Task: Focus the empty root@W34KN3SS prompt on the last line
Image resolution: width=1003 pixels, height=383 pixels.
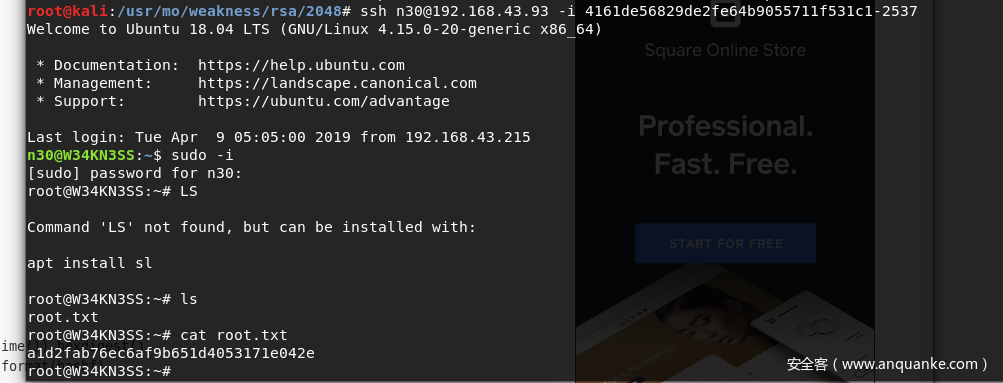Action: [99, 371]
